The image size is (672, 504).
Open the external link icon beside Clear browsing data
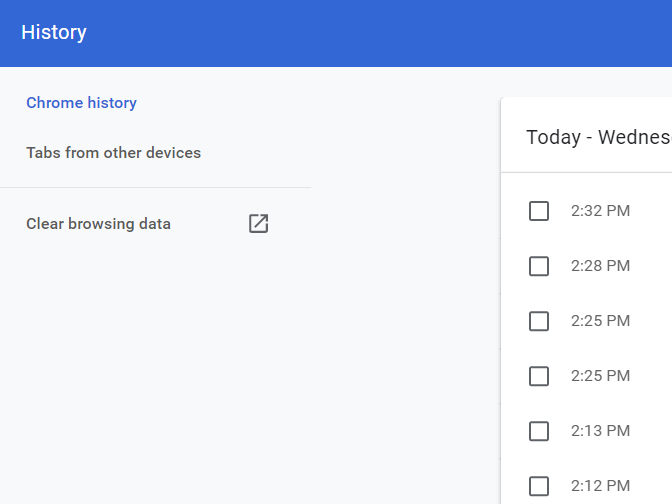coord(258,223)
